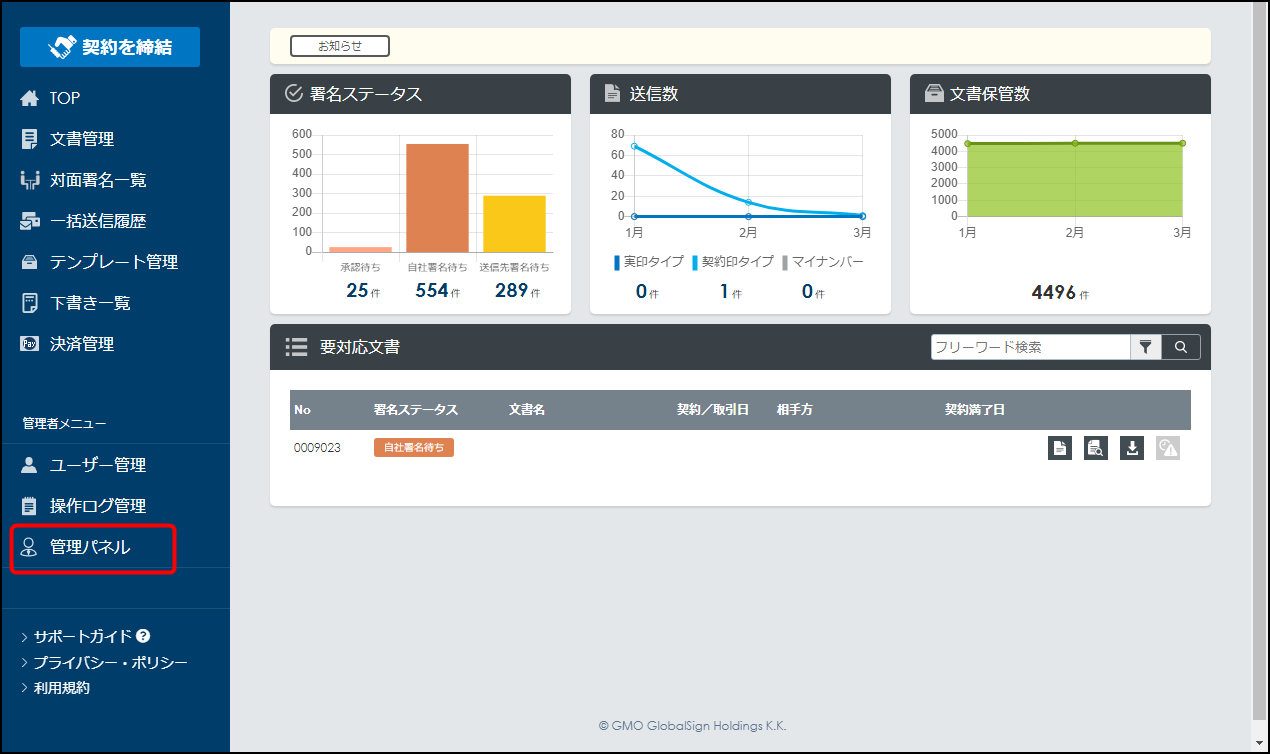Click the お知らせ button
Screen dimensions: 1270x754
point(340,46)
